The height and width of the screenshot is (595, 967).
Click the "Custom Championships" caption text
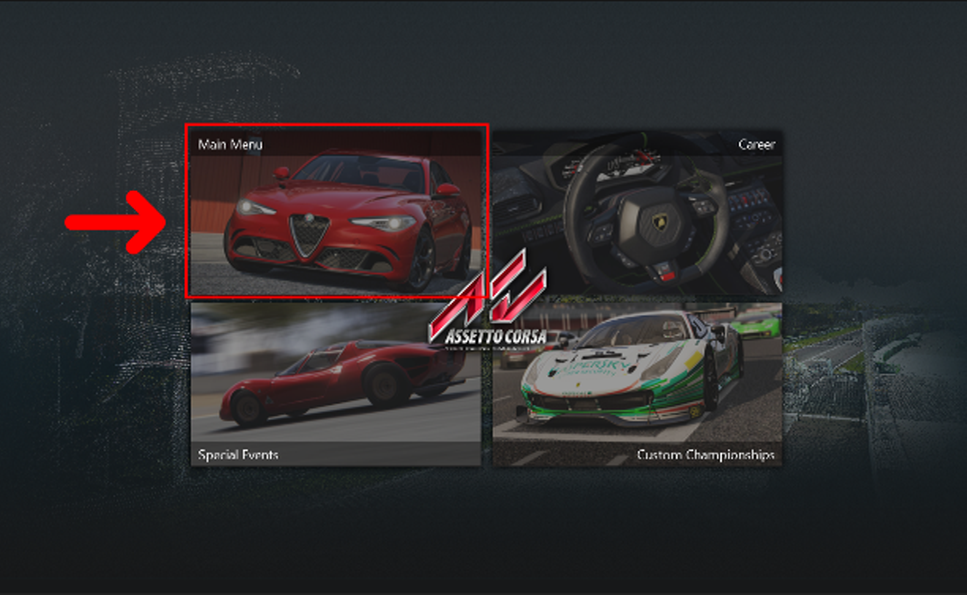[705, 455]
